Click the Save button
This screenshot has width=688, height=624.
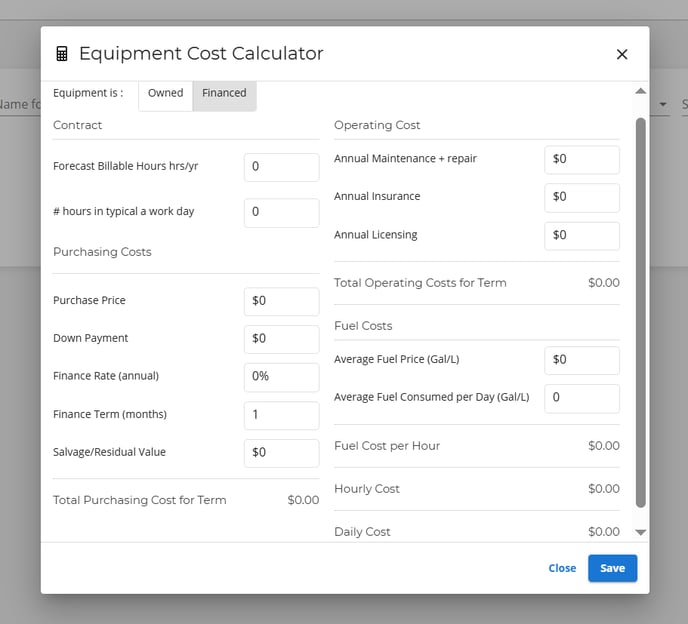coord(613,568)
